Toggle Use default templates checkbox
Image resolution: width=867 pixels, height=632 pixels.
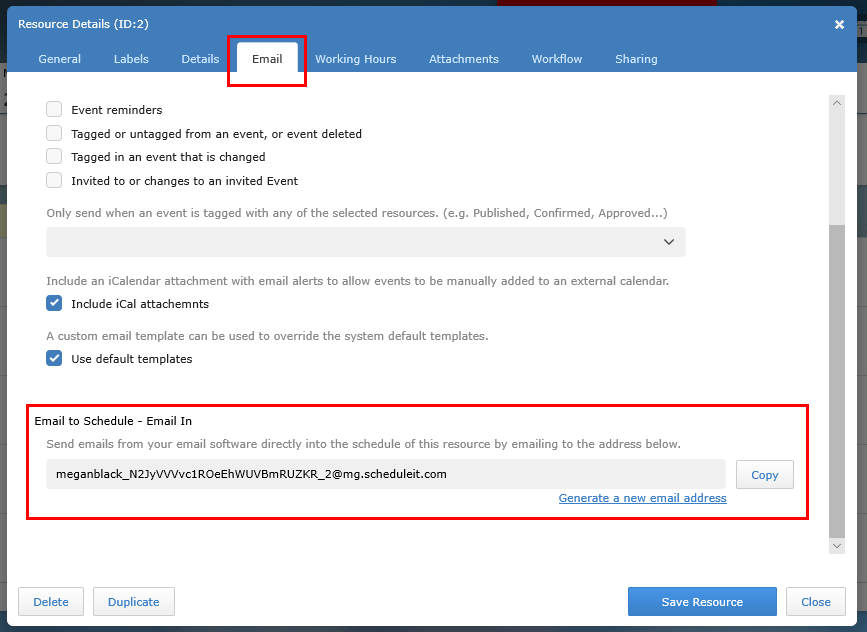pyautogui.click(x=54, y=358)
